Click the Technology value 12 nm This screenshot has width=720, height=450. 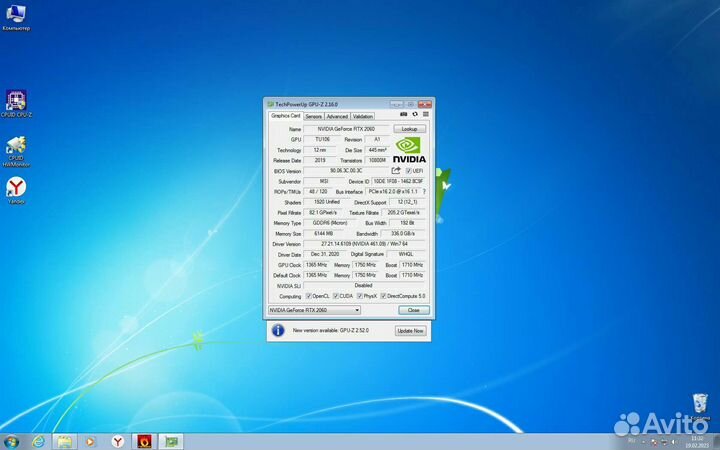320,150
